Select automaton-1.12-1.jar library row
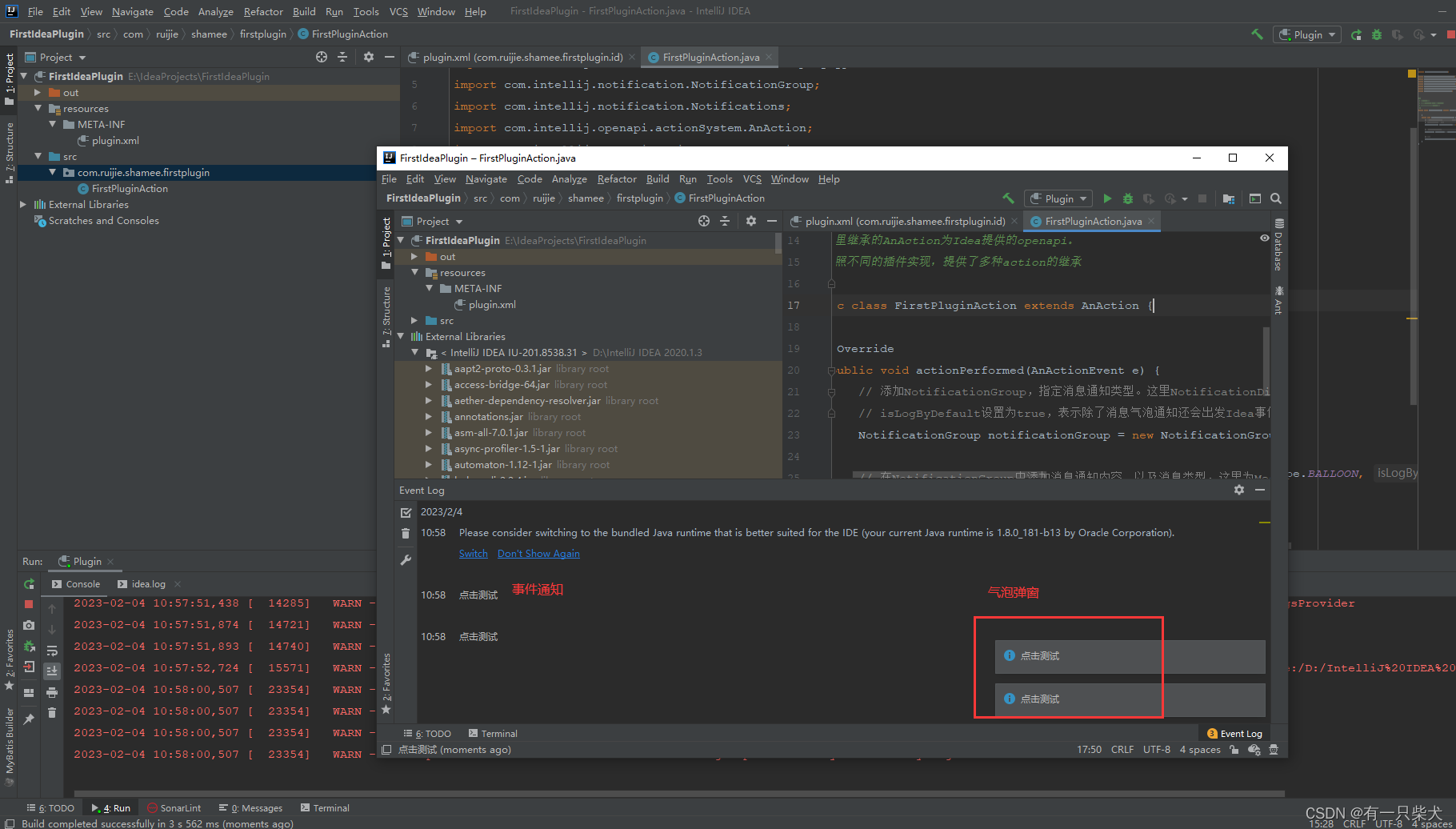The width and height of the screenshot is (1456, 829). [588, 465]
